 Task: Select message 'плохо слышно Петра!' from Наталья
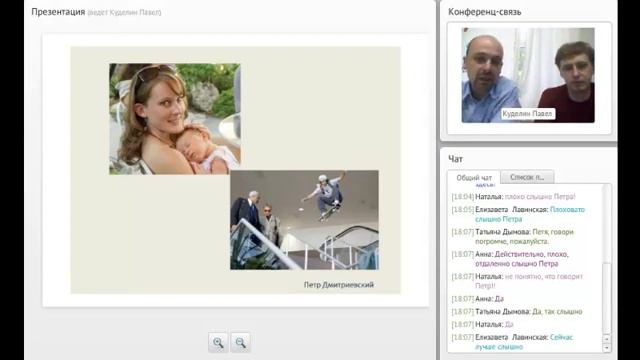coord(513,197)
